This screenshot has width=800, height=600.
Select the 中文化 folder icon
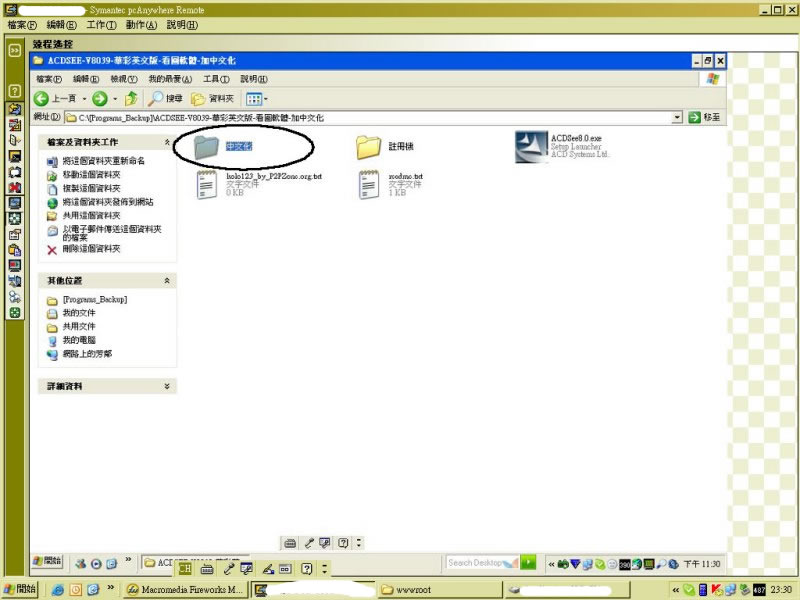coord(206,147)
